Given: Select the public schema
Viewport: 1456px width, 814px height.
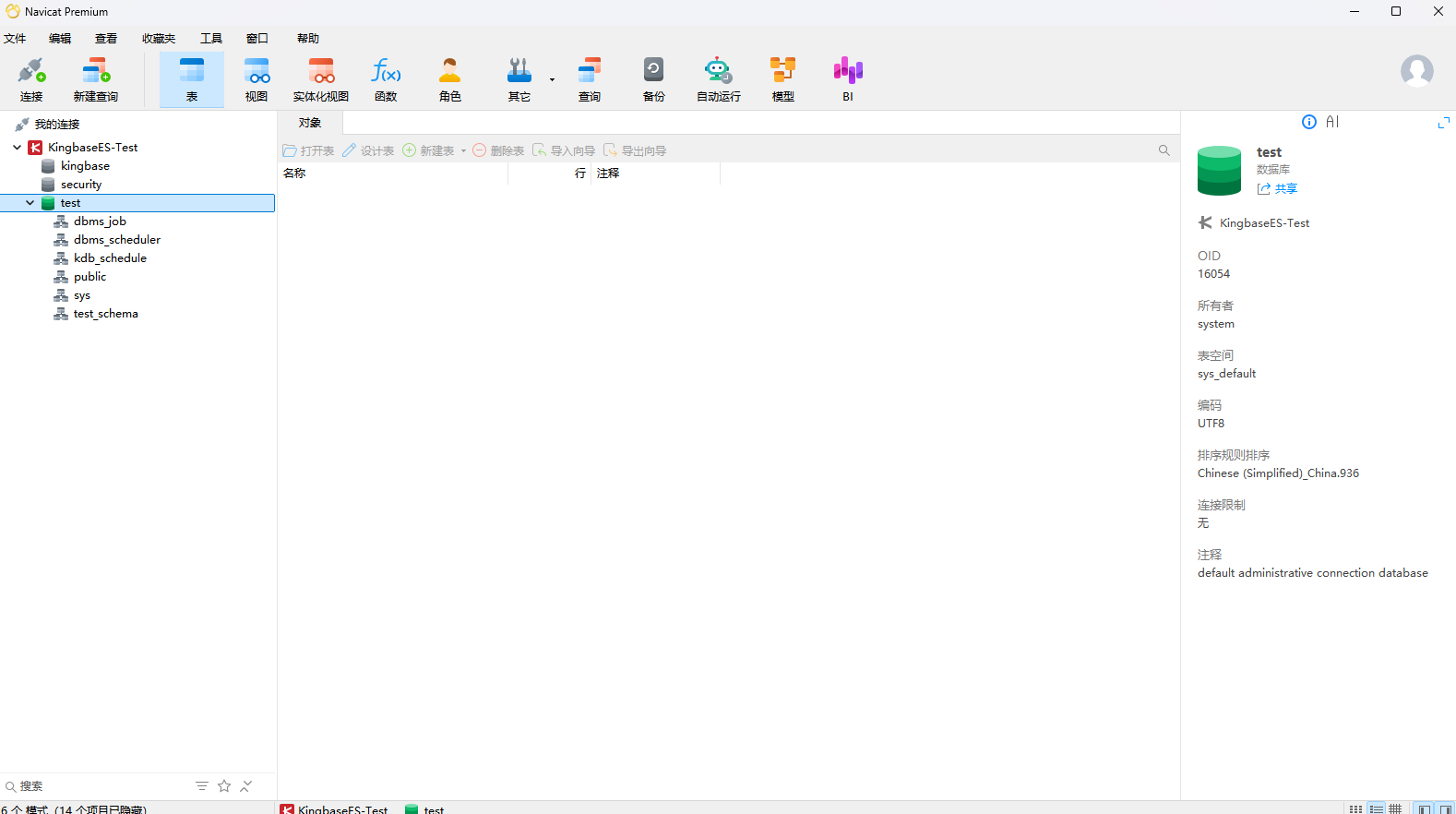Looking at the screenshot, I should [90, 277].
